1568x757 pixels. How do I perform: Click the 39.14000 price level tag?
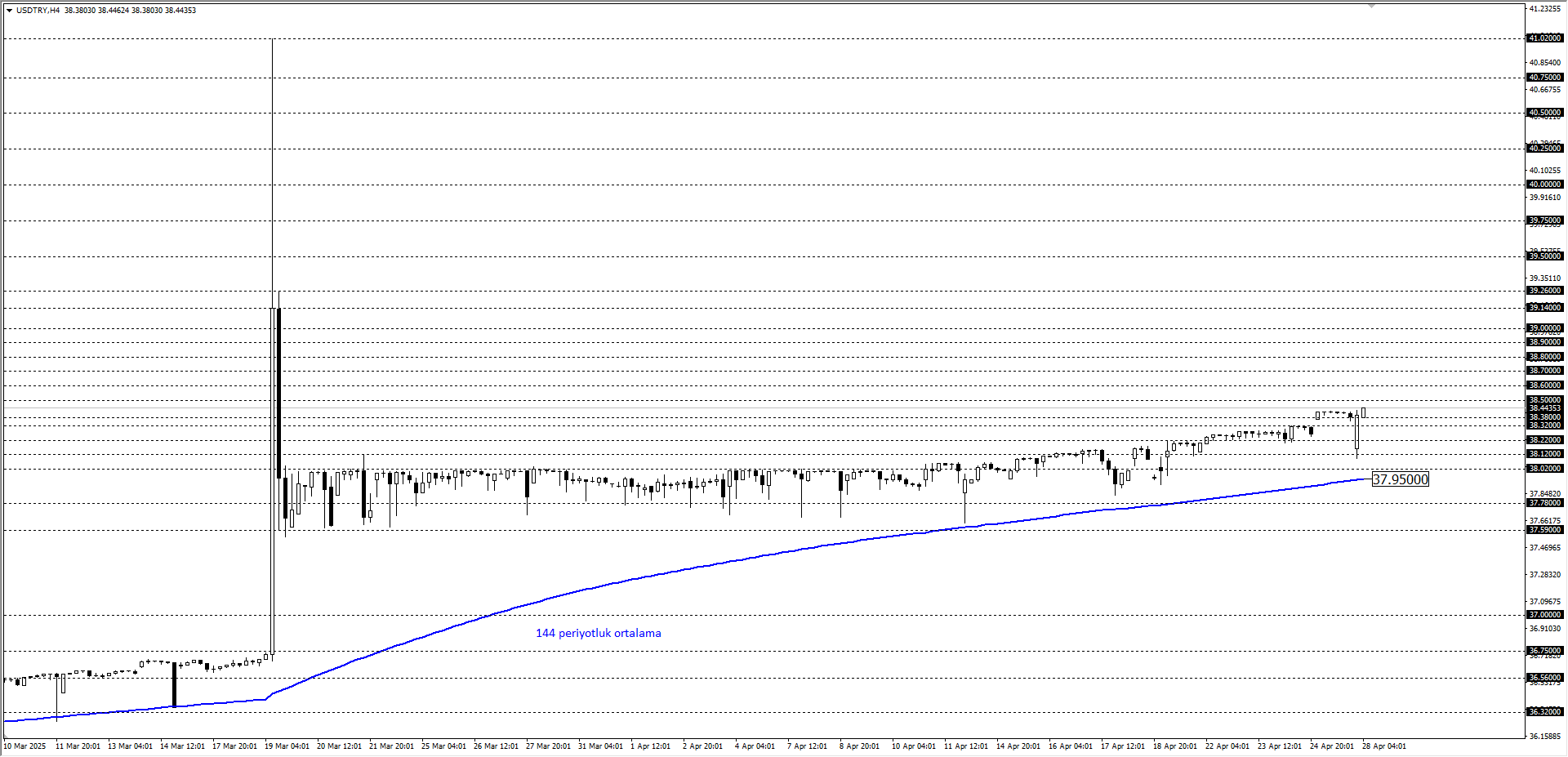1545,308
